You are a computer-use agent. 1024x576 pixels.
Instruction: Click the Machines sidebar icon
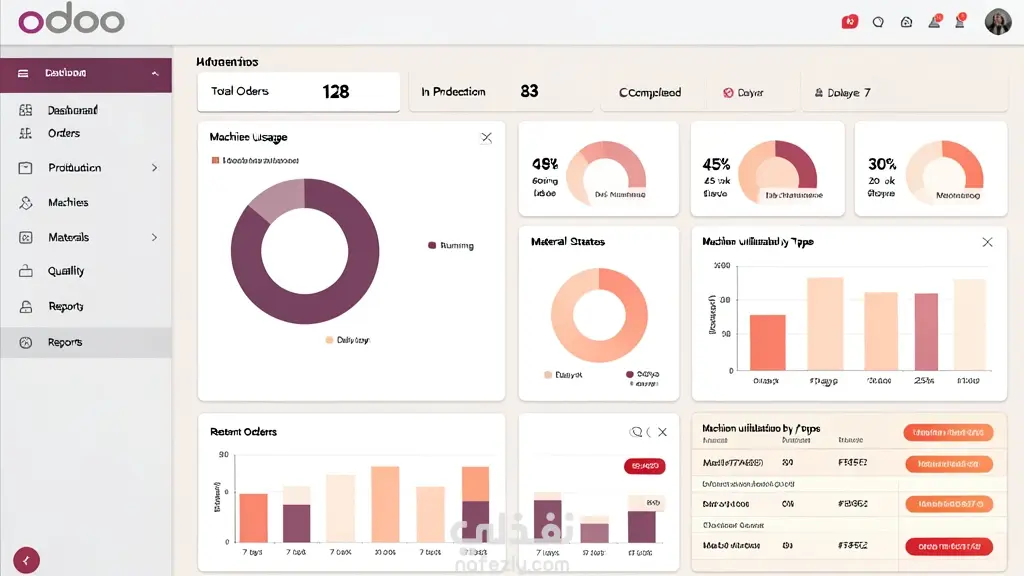pos(25,203)
